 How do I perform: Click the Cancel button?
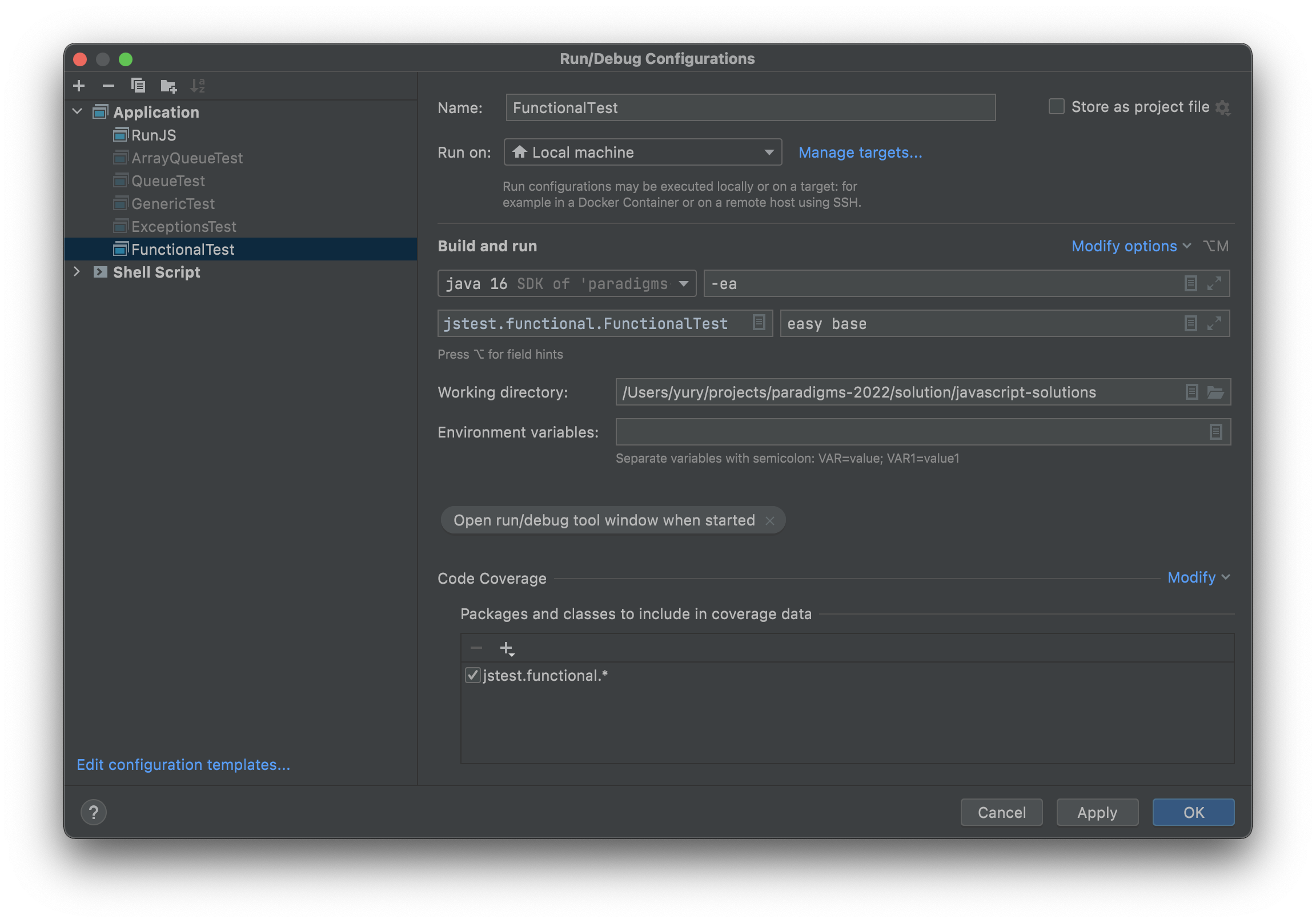[1001, 812]
